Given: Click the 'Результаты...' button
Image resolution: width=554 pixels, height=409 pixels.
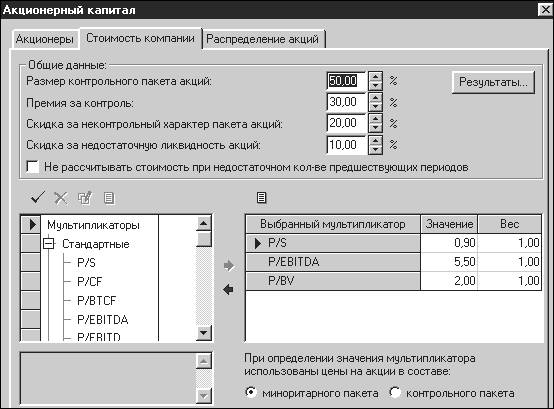Looking at the screenshot, I should tap(493, 82).
